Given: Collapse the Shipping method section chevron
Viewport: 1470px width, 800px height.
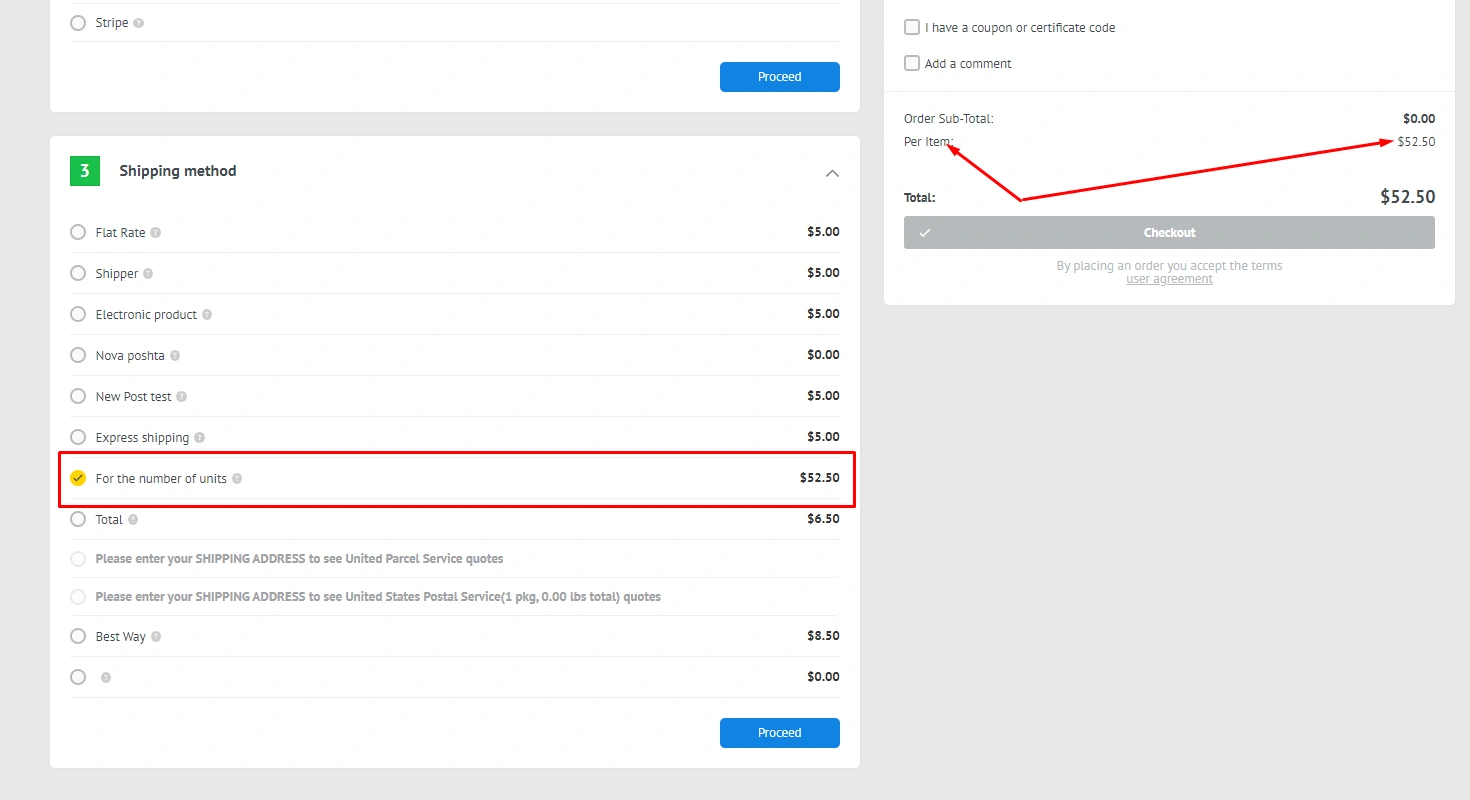Looking at the screenshot, I should 832,173.
